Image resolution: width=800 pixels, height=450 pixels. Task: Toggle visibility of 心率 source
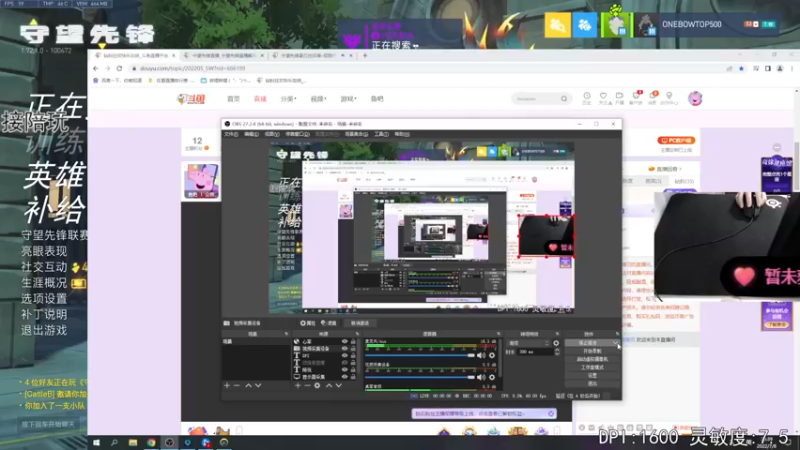(x=345, y=341)
